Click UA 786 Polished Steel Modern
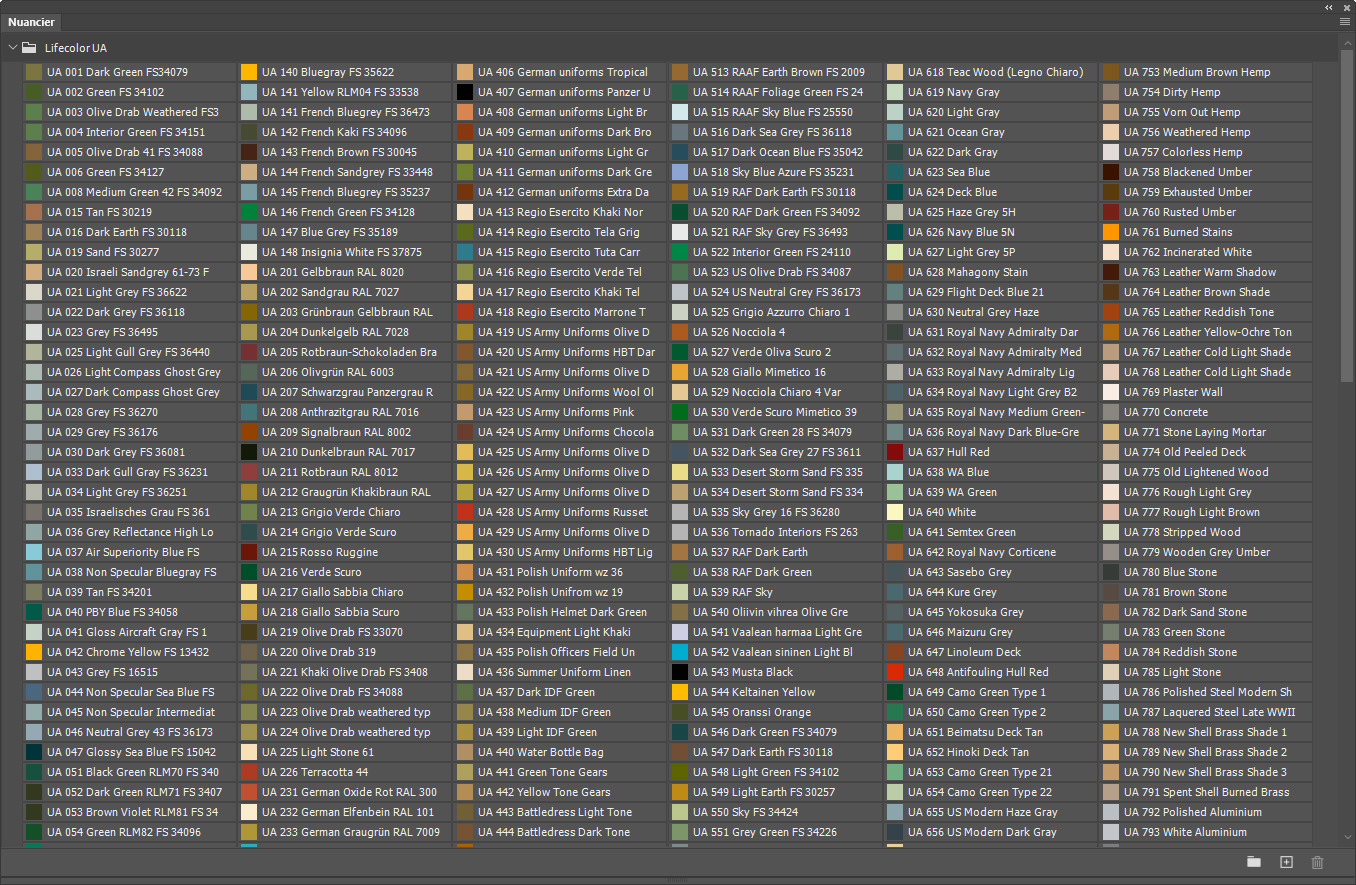 point(1206,692)
